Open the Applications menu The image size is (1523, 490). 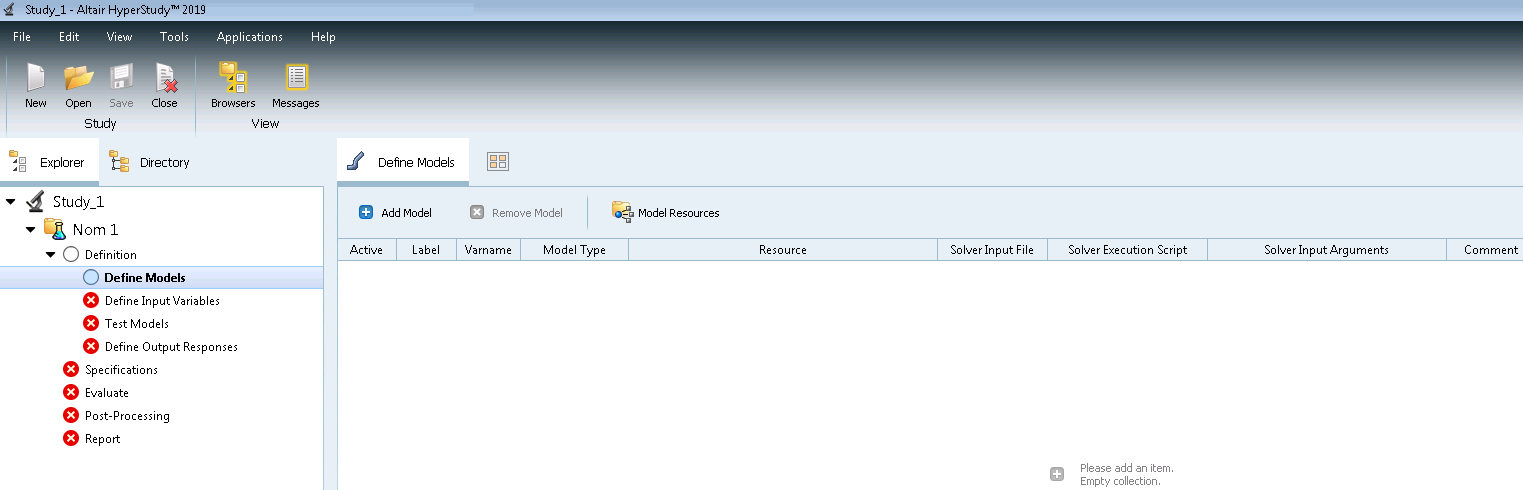pyautogui.click(x=249, y=37)
